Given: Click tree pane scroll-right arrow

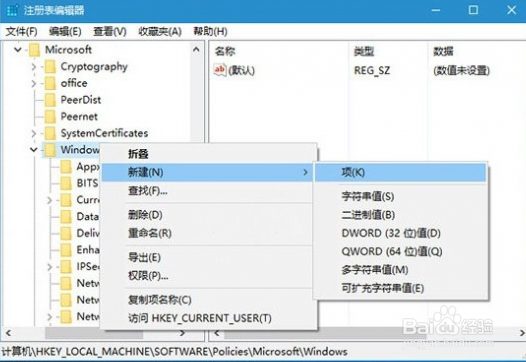Looking at the screenshot, I should point(182,333).
